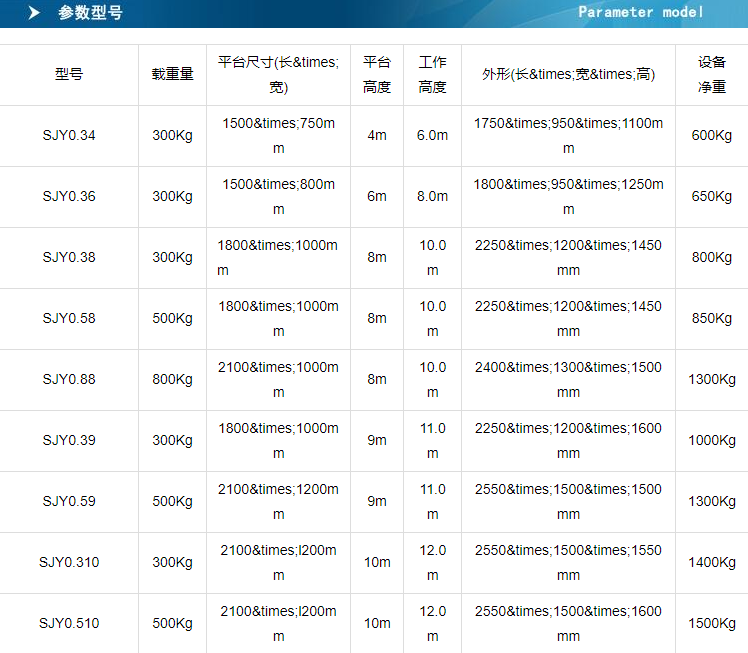This screenshot has height=653, width=748.
Task: Select the 300Kg load in SJY0.34 row
Action: (173, 135)
